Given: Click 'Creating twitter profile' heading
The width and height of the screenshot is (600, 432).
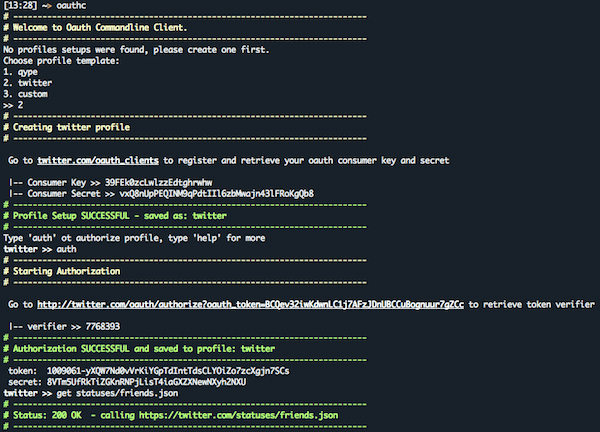Looking at the screenshot, I should 71,127.
